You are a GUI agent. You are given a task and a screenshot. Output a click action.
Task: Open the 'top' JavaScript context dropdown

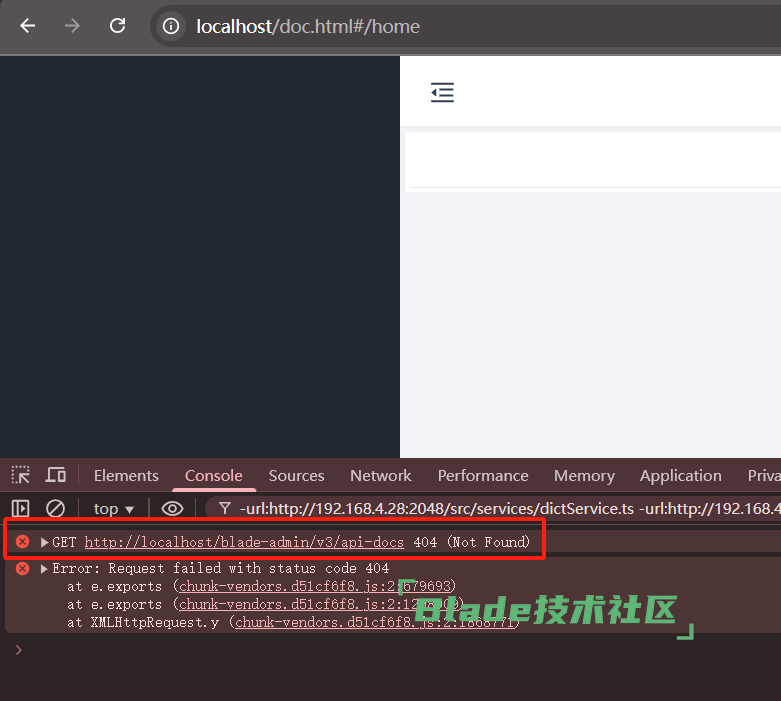(114, 508)
